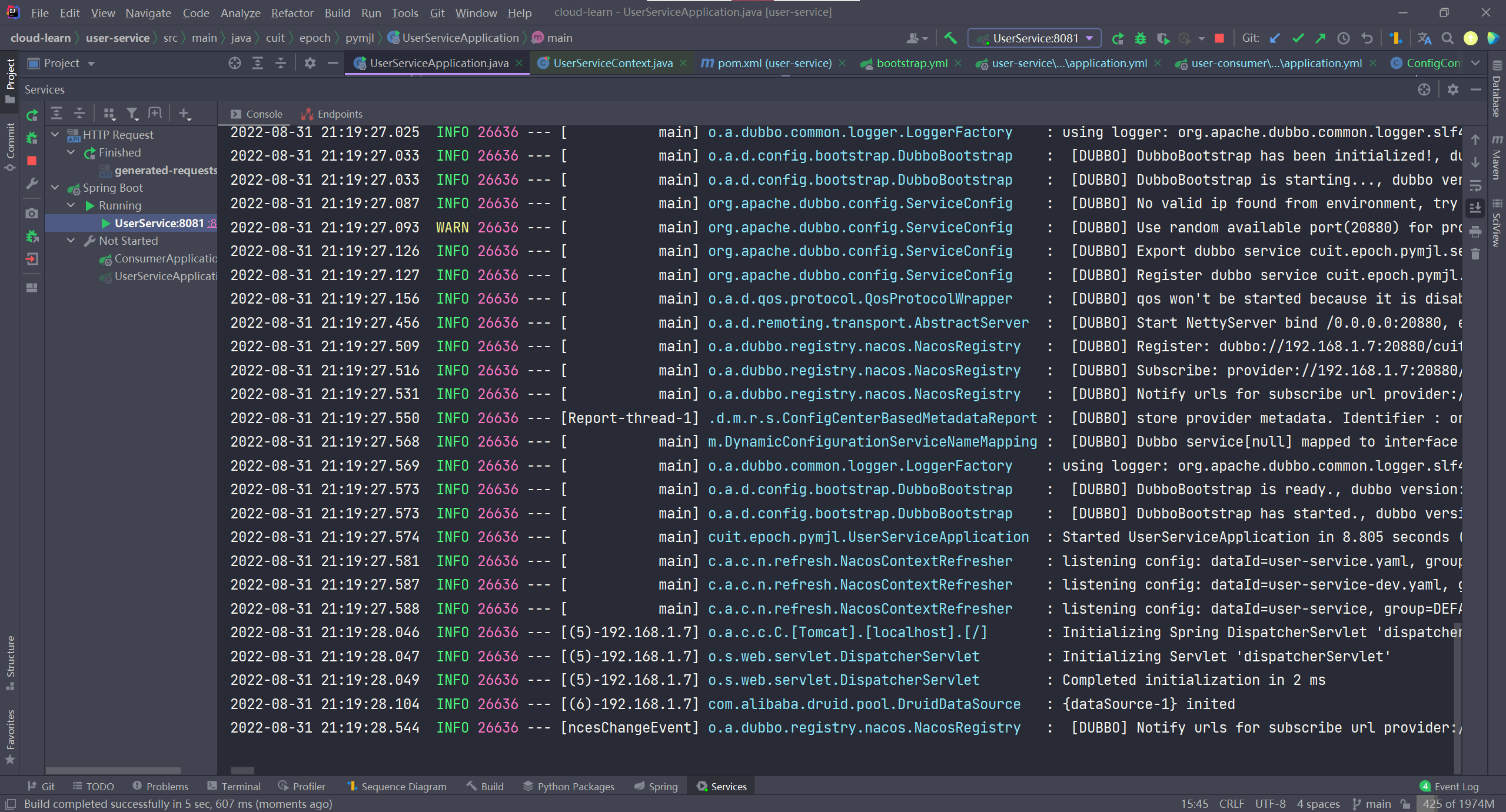The height and width of the screenshot is (812, 1506).
Task: Add a new service with plus icon
Action: click(185, 114)
